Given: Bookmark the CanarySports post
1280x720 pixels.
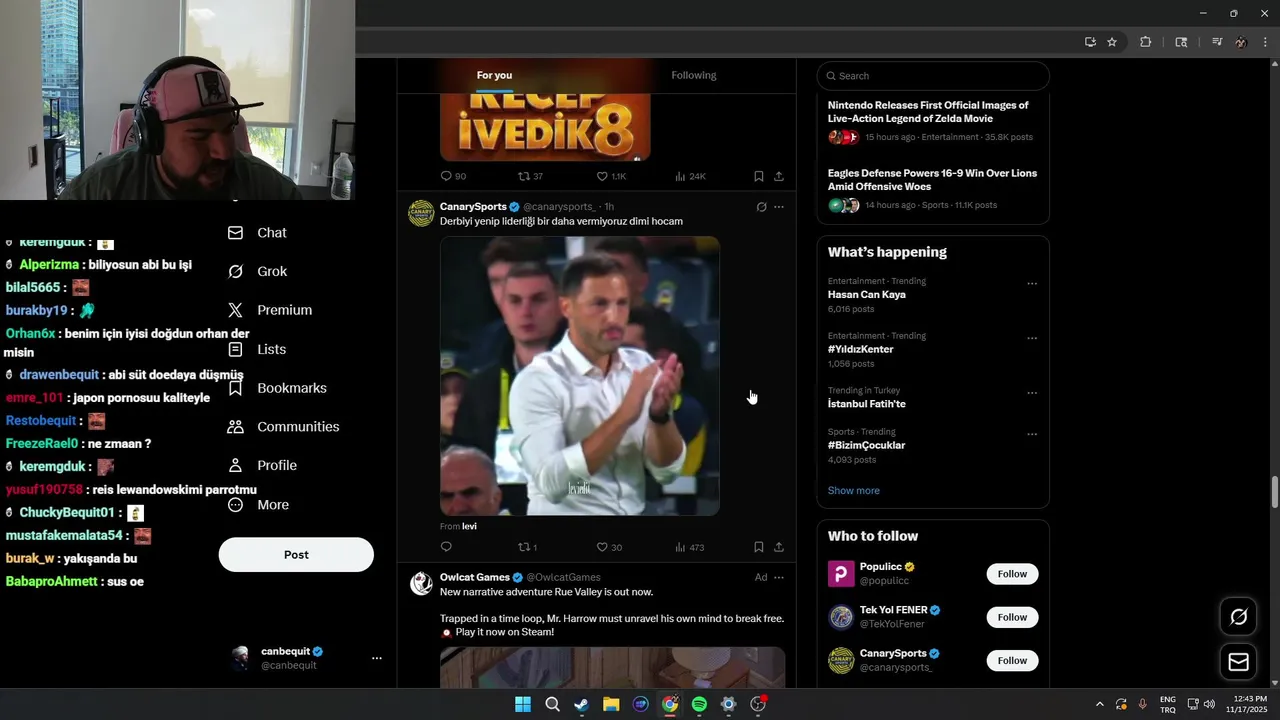Looking at the screenshot, I should (x=759, y=547).
